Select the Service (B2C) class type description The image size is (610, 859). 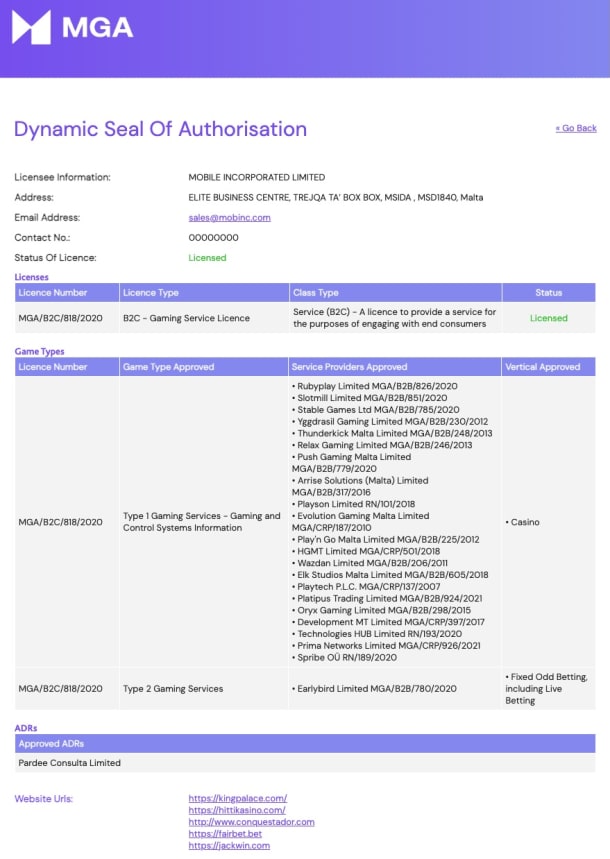pyautogui.click(x=395, y=318)
